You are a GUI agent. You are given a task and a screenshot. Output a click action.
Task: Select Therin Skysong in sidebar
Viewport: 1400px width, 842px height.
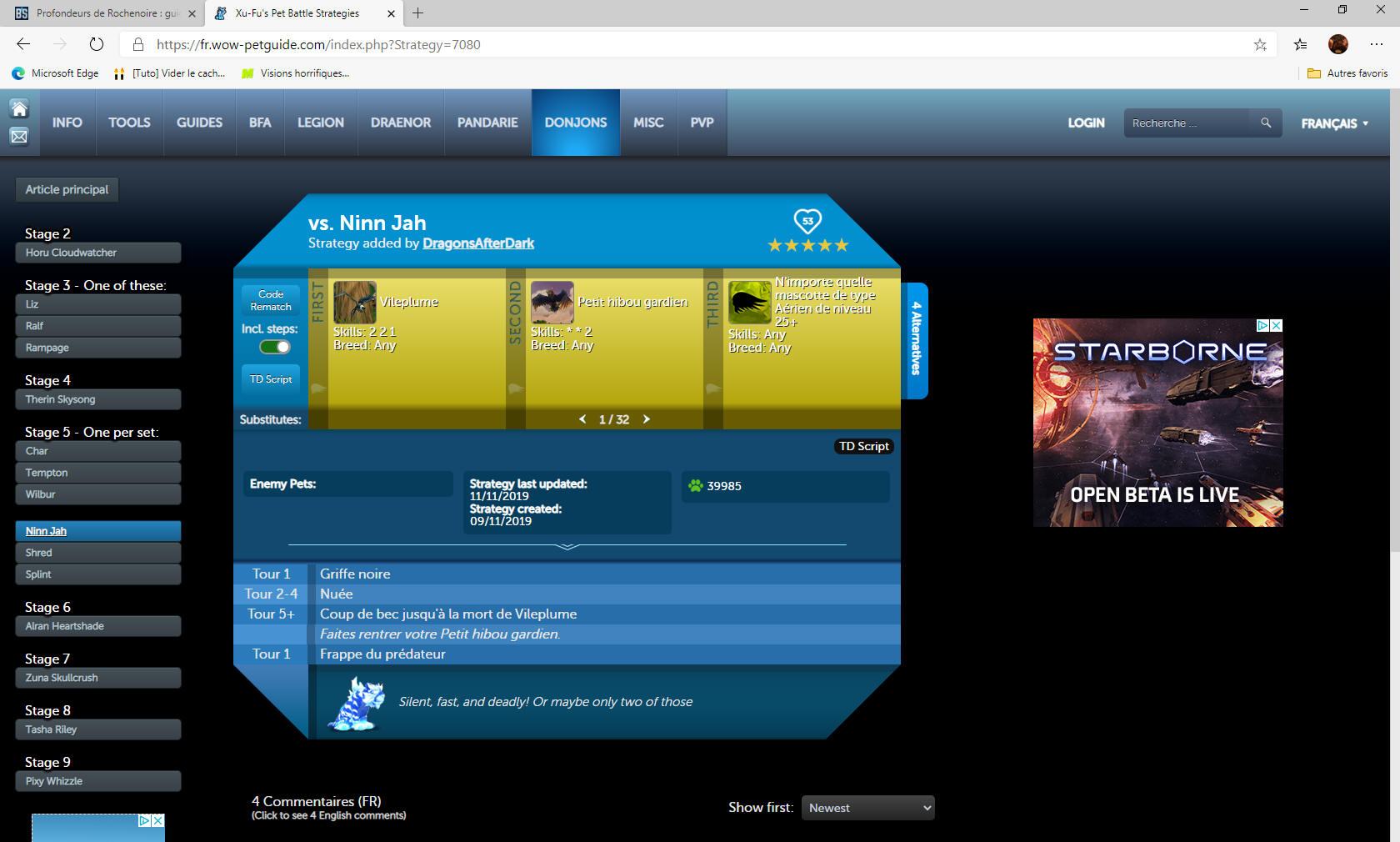pyautogui.click(x=98, y=399)
